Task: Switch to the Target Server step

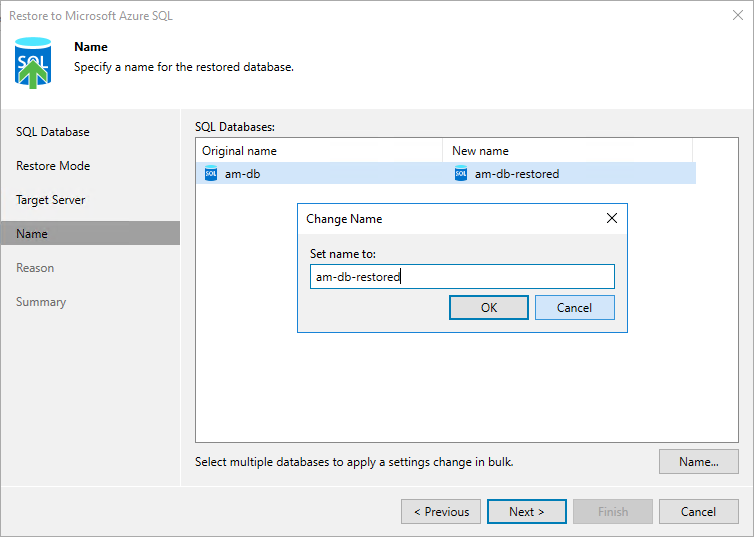Action: [x=51, y=200]
